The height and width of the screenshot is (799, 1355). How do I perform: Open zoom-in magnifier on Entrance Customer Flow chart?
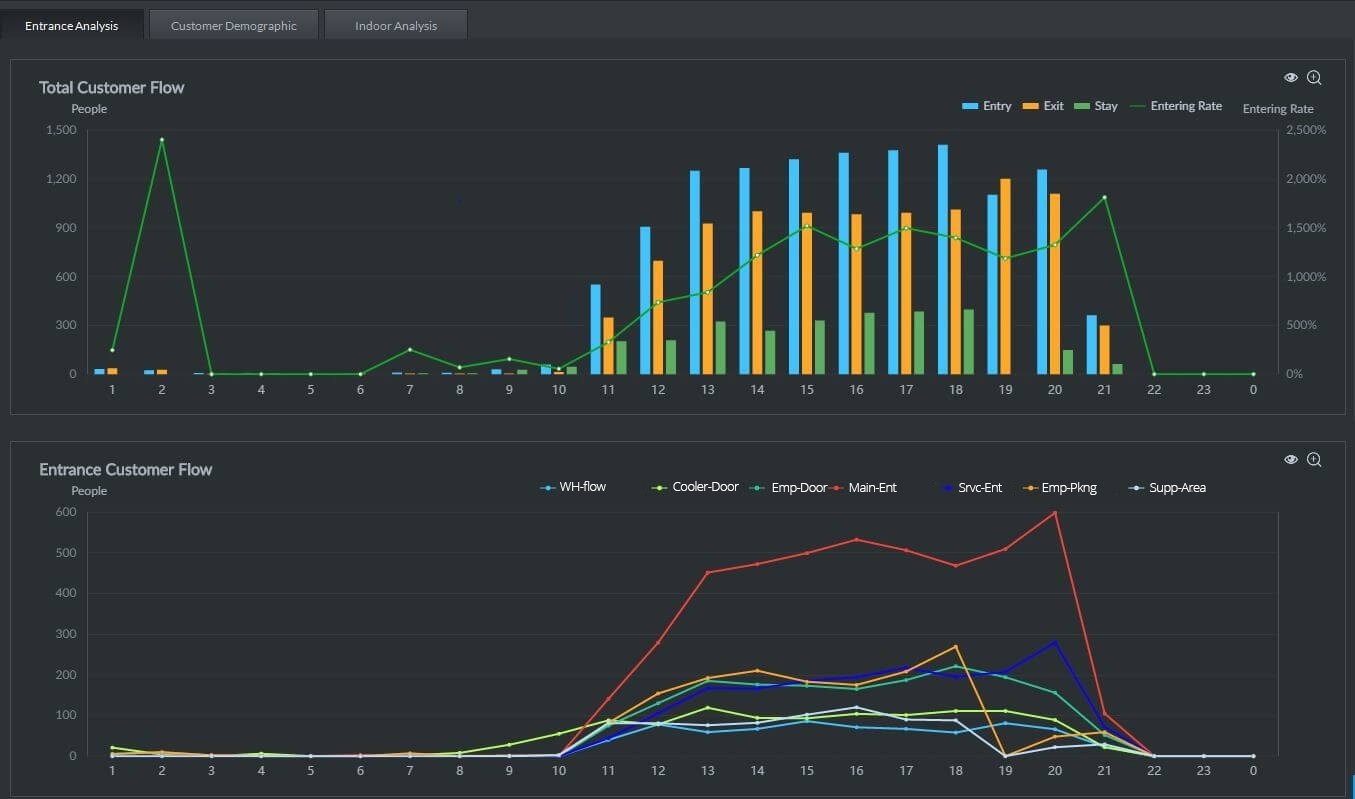click(1314, 459)
